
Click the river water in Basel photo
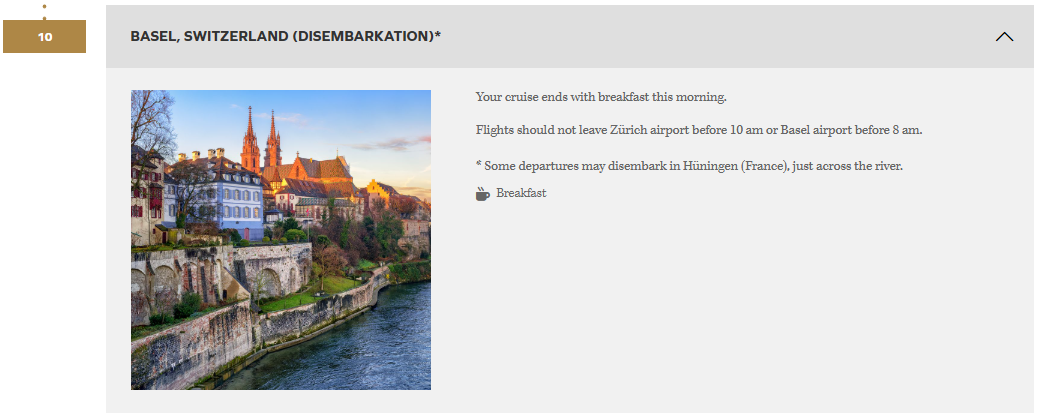pos(360,350)
